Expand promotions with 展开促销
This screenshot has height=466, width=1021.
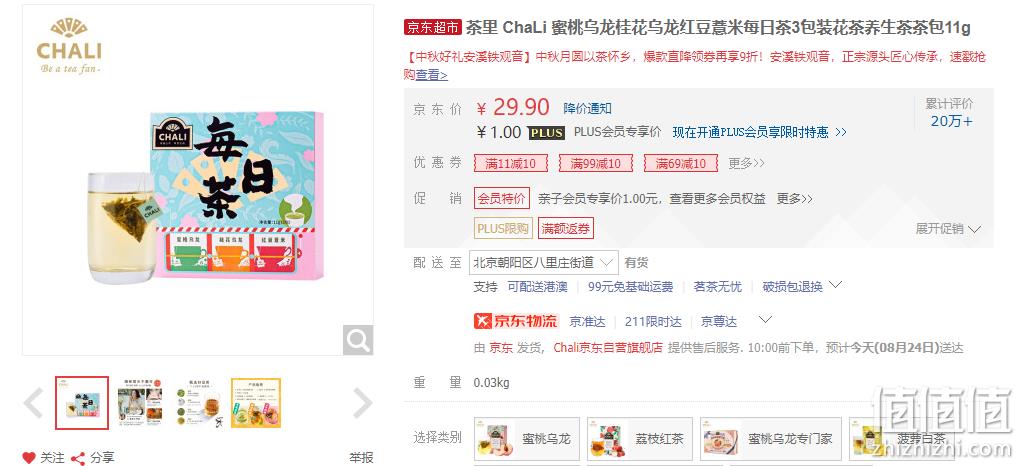947,228
